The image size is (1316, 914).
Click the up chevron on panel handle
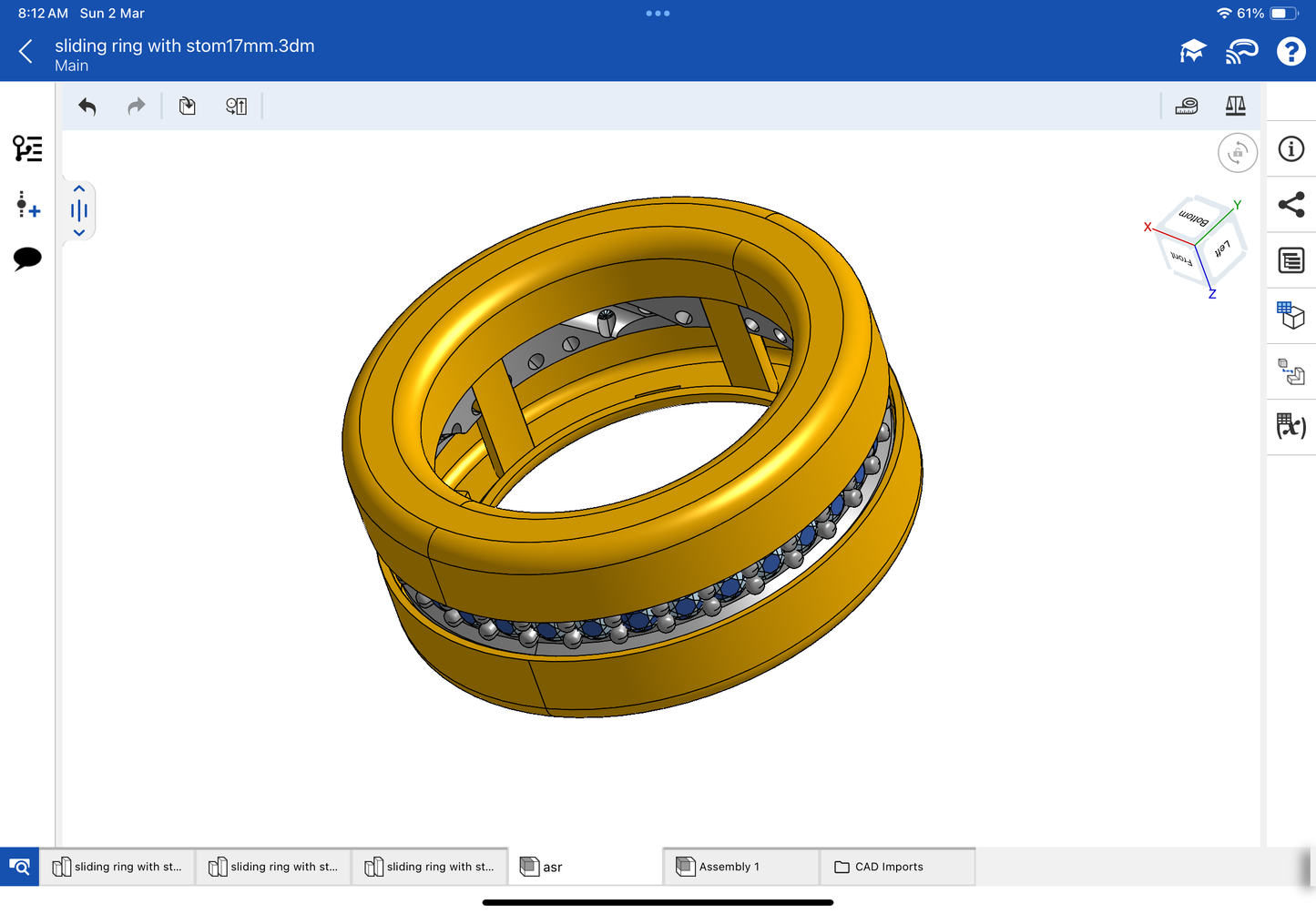[79, 189]
